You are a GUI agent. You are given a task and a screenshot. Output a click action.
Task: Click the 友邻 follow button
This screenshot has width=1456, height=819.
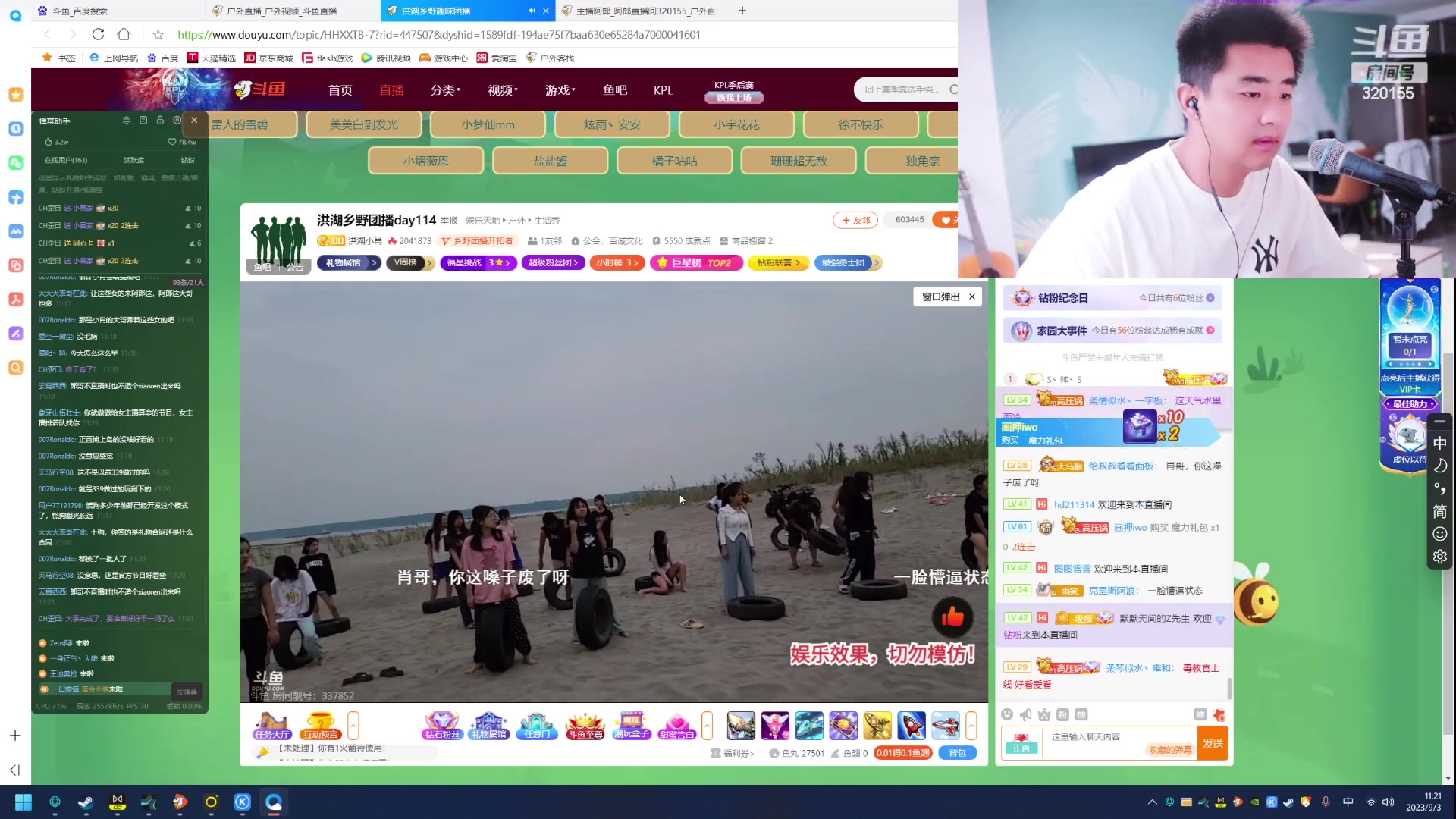tap(855, 220)
